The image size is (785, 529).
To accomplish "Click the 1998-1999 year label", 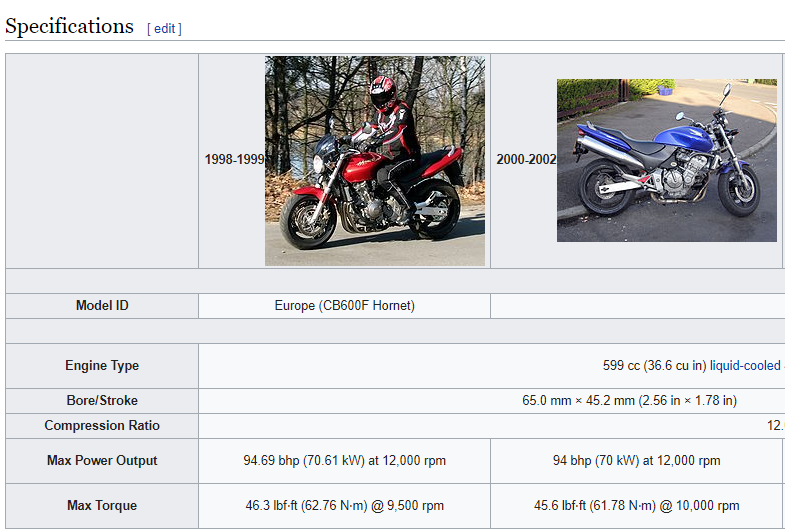I will click(234, 160).
